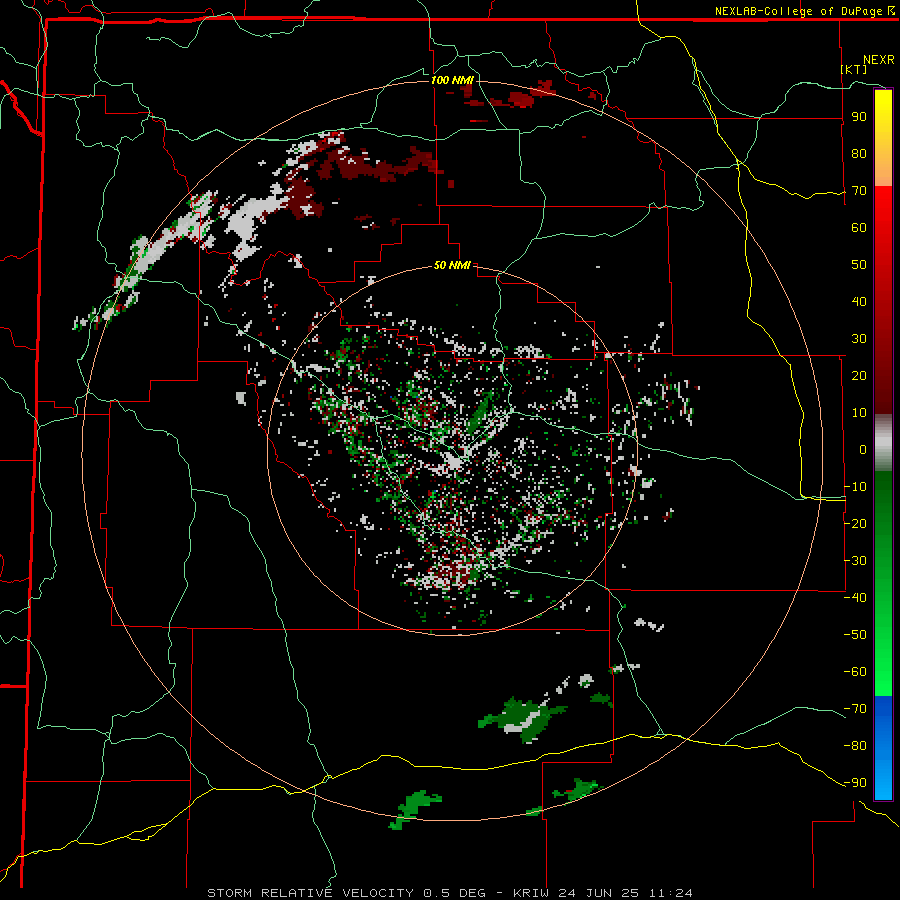
Task: Click the -60 scale value
Action: tap(855, 672)
